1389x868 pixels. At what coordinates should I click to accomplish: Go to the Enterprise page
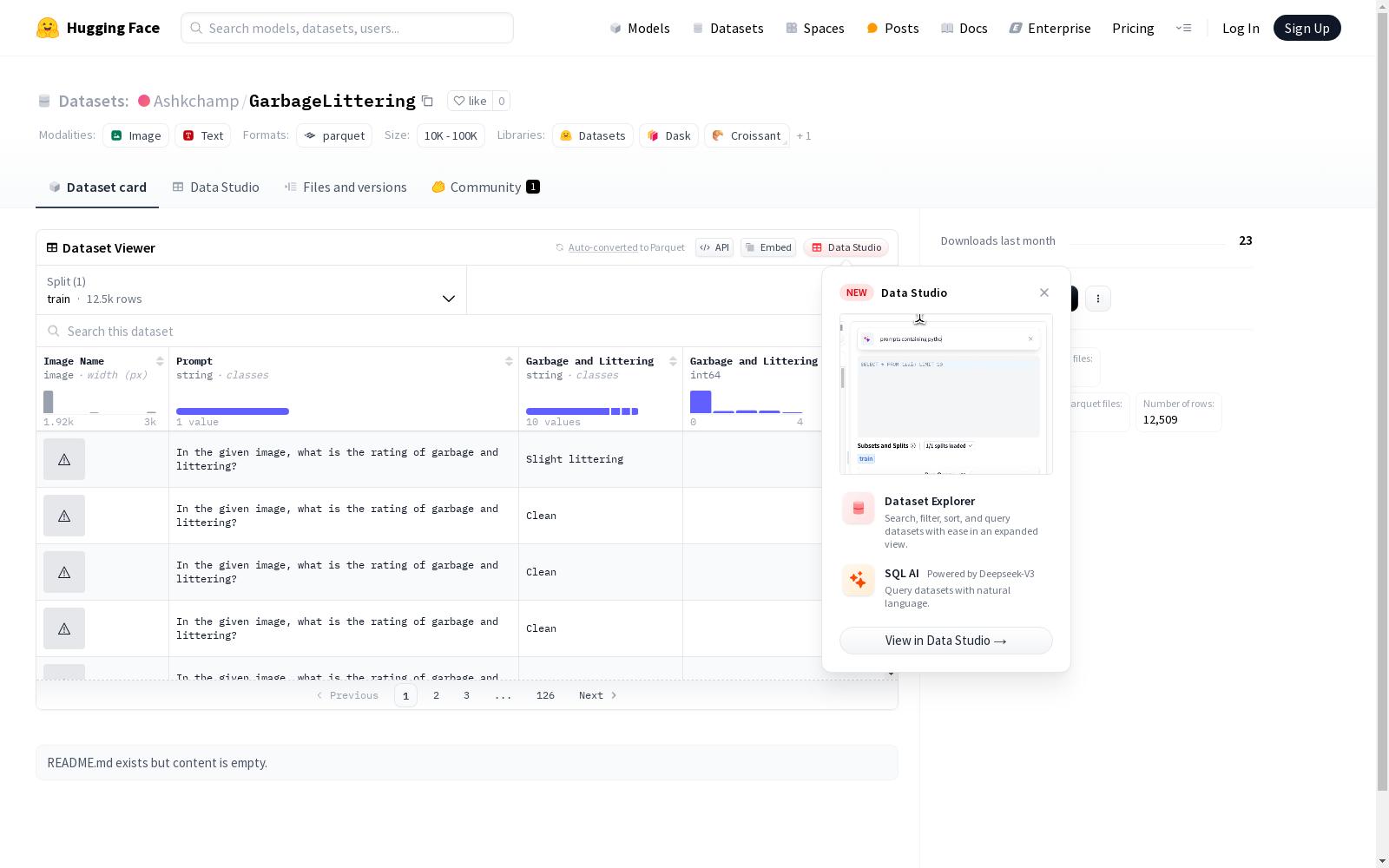click(x=1050, y=28)
